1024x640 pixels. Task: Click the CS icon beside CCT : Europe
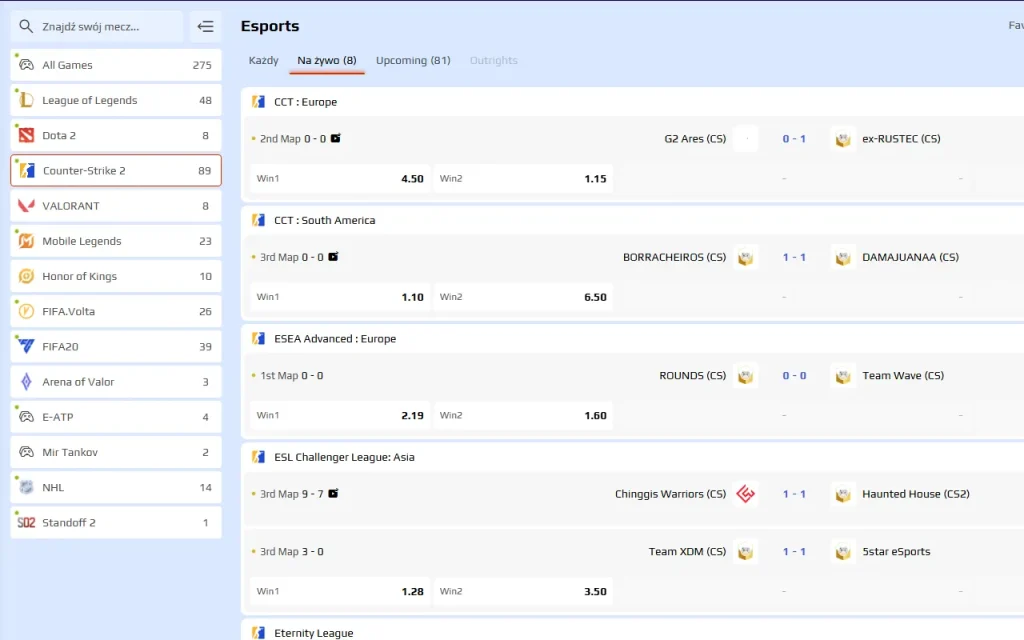point(259,102)
